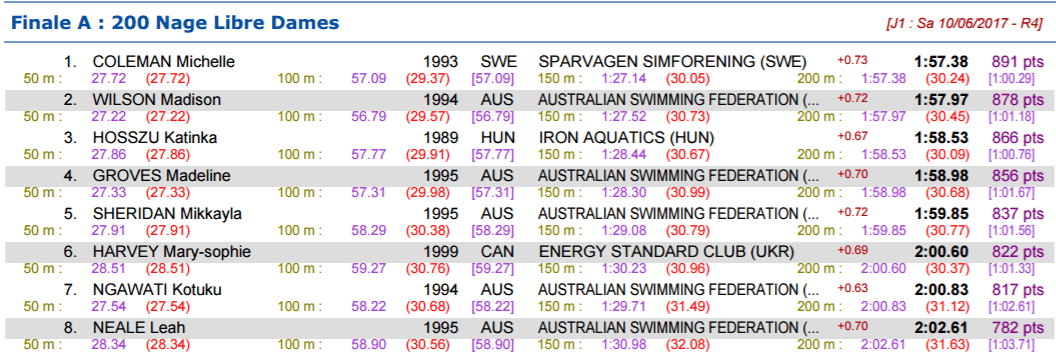Click lap time (30.05)
The width and height of the screenshot is (1056, 362).
[688, 79]
